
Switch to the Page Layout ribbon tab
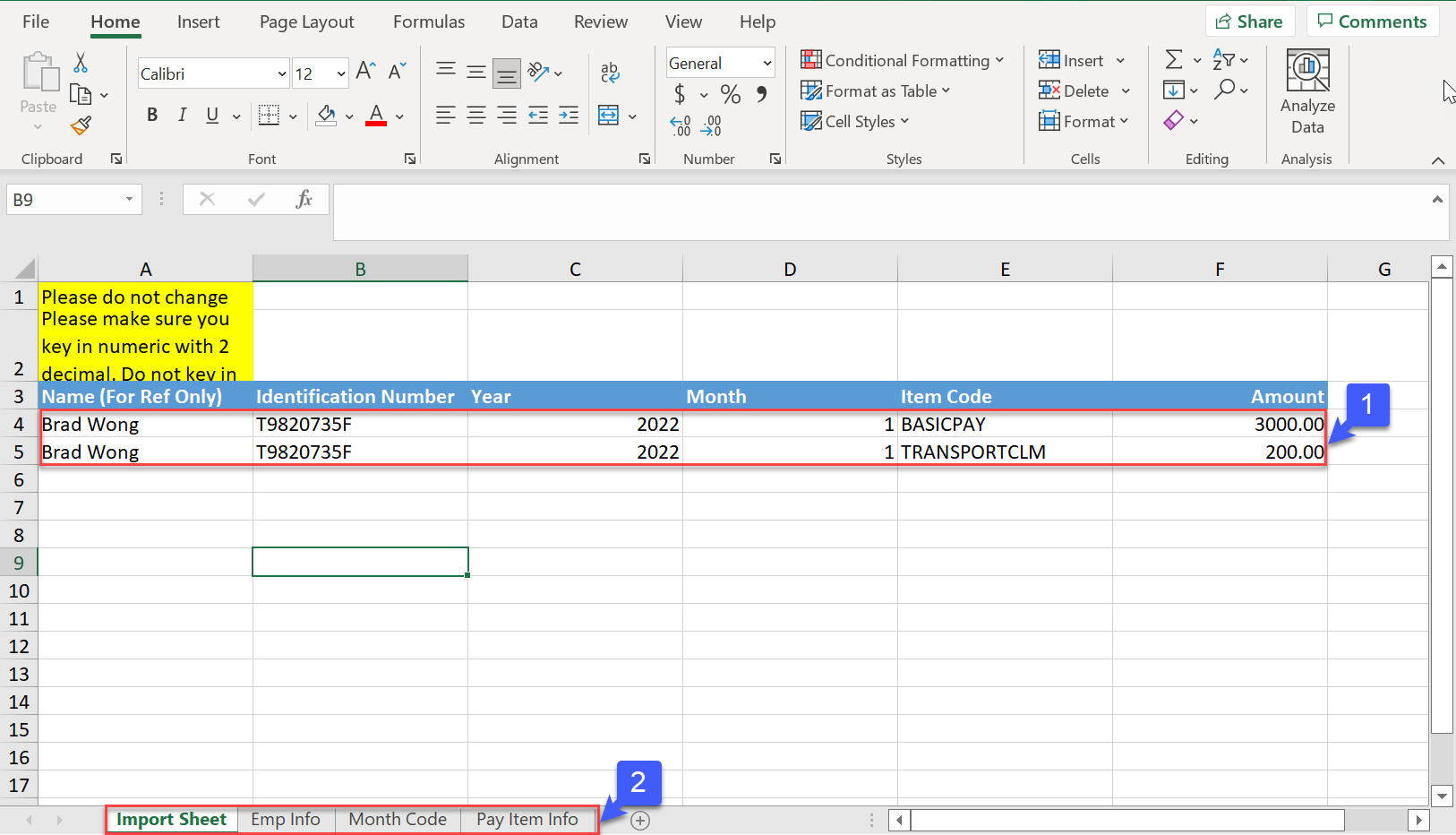tap(306, 22)
